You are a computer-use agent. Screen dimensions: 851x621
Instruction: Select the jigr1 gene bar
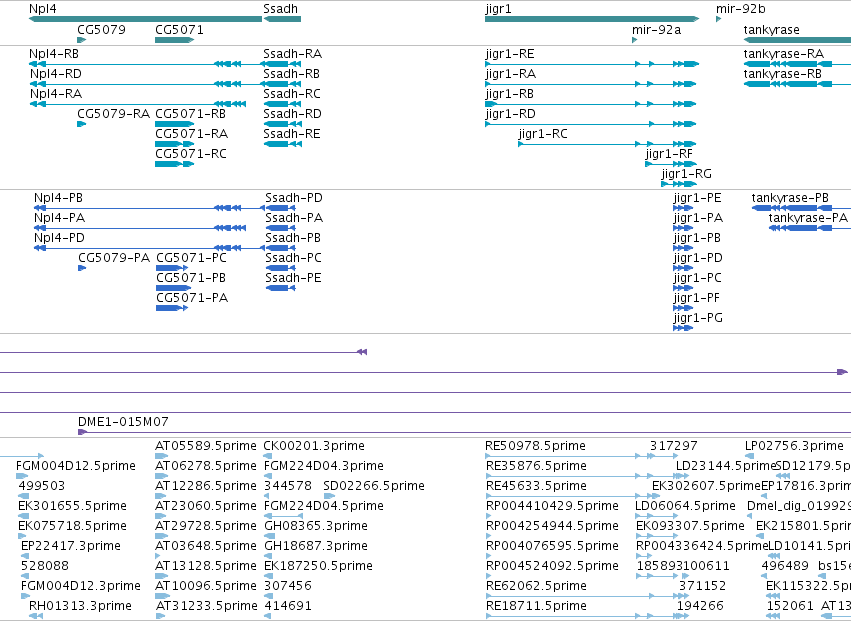592,19
